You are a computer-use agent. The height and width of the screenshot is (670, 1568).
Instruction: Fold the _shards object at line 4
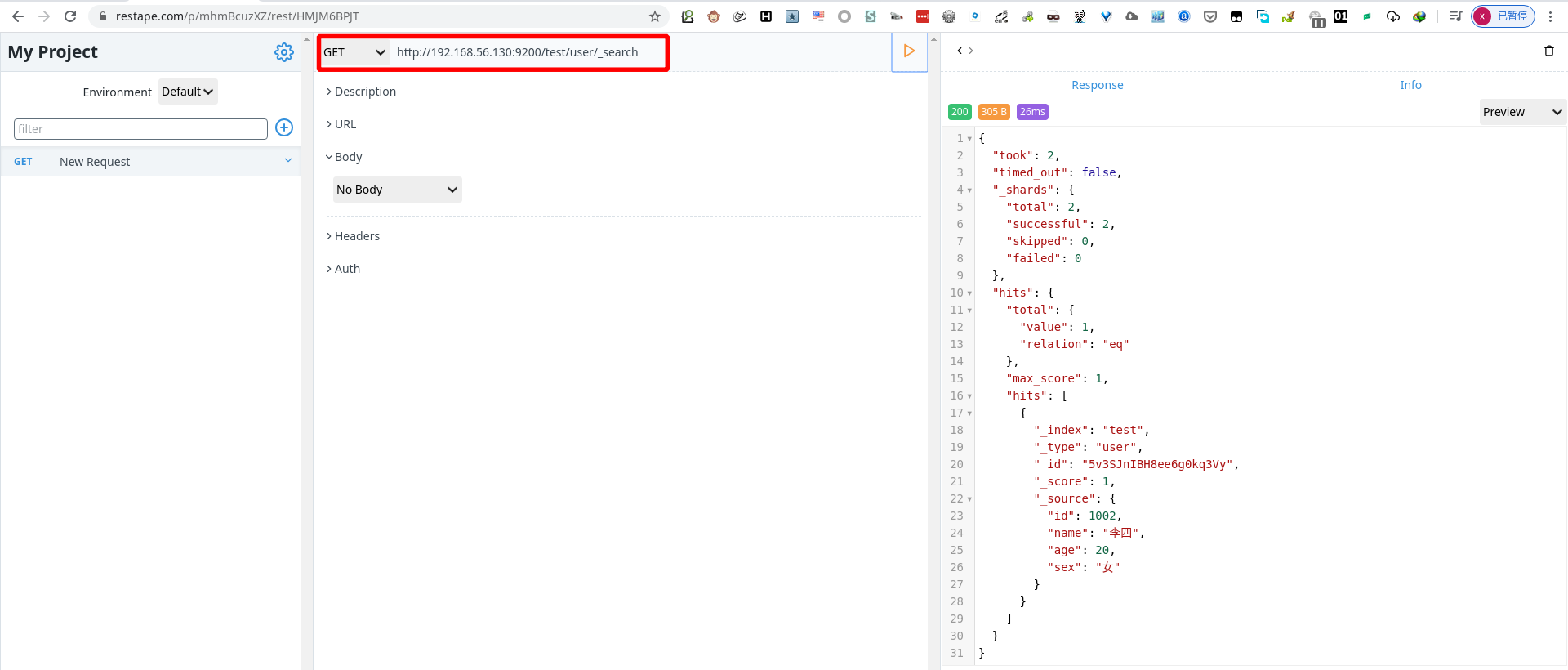tap(969, 190)
